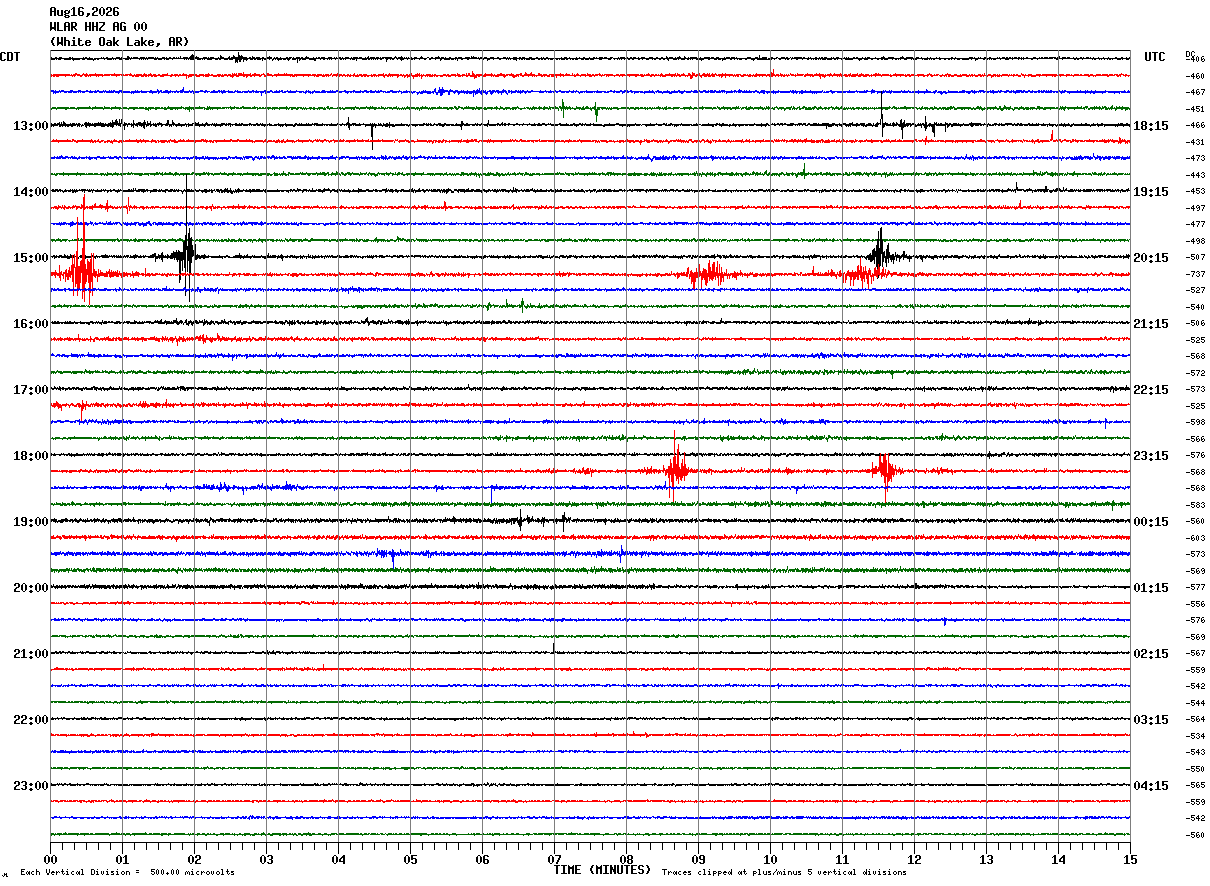The width and height of the screenshot is (1210, 886).
Task: Click the DC offset value '-550'
Action: coord(1195,769)
